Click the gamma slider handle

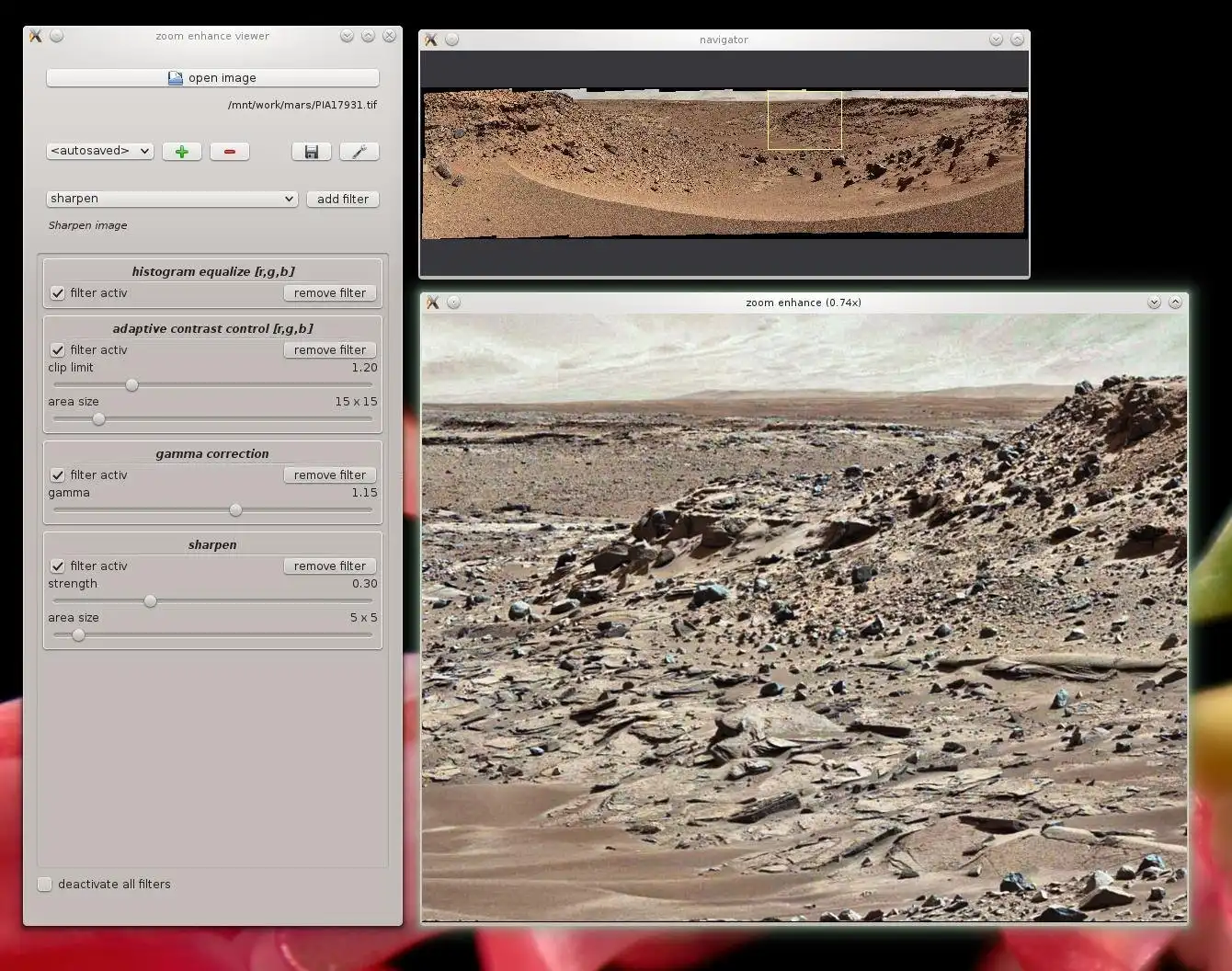[235, 510]
